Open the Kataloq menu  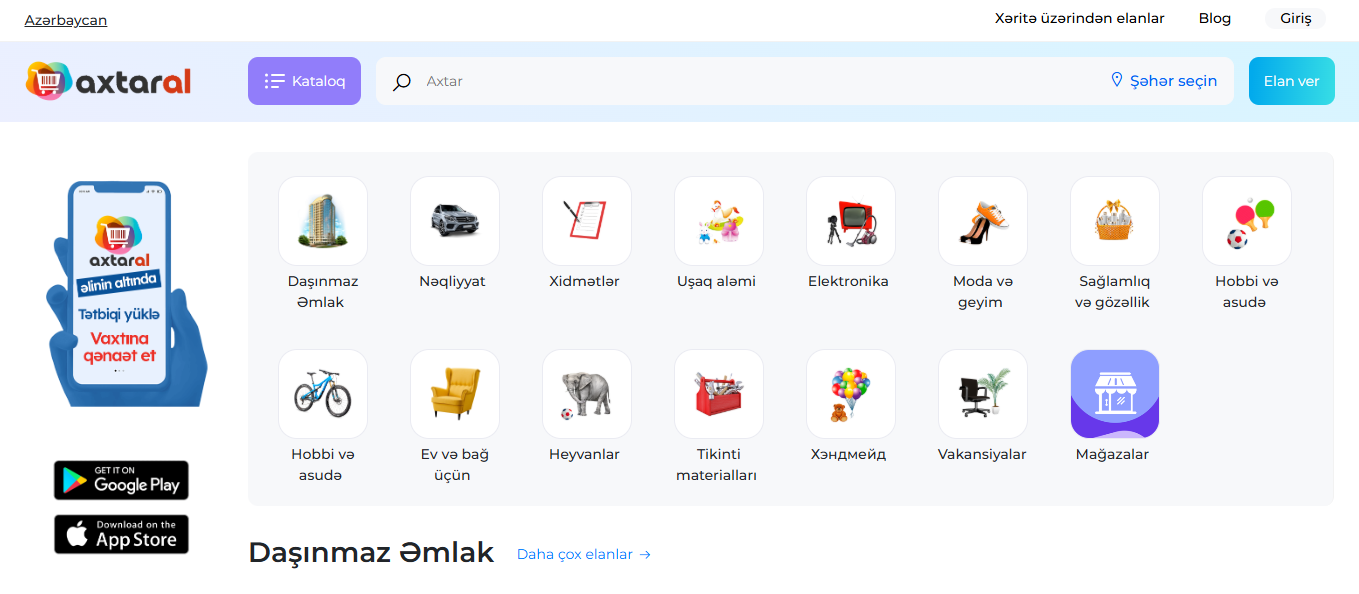(304, 81)
